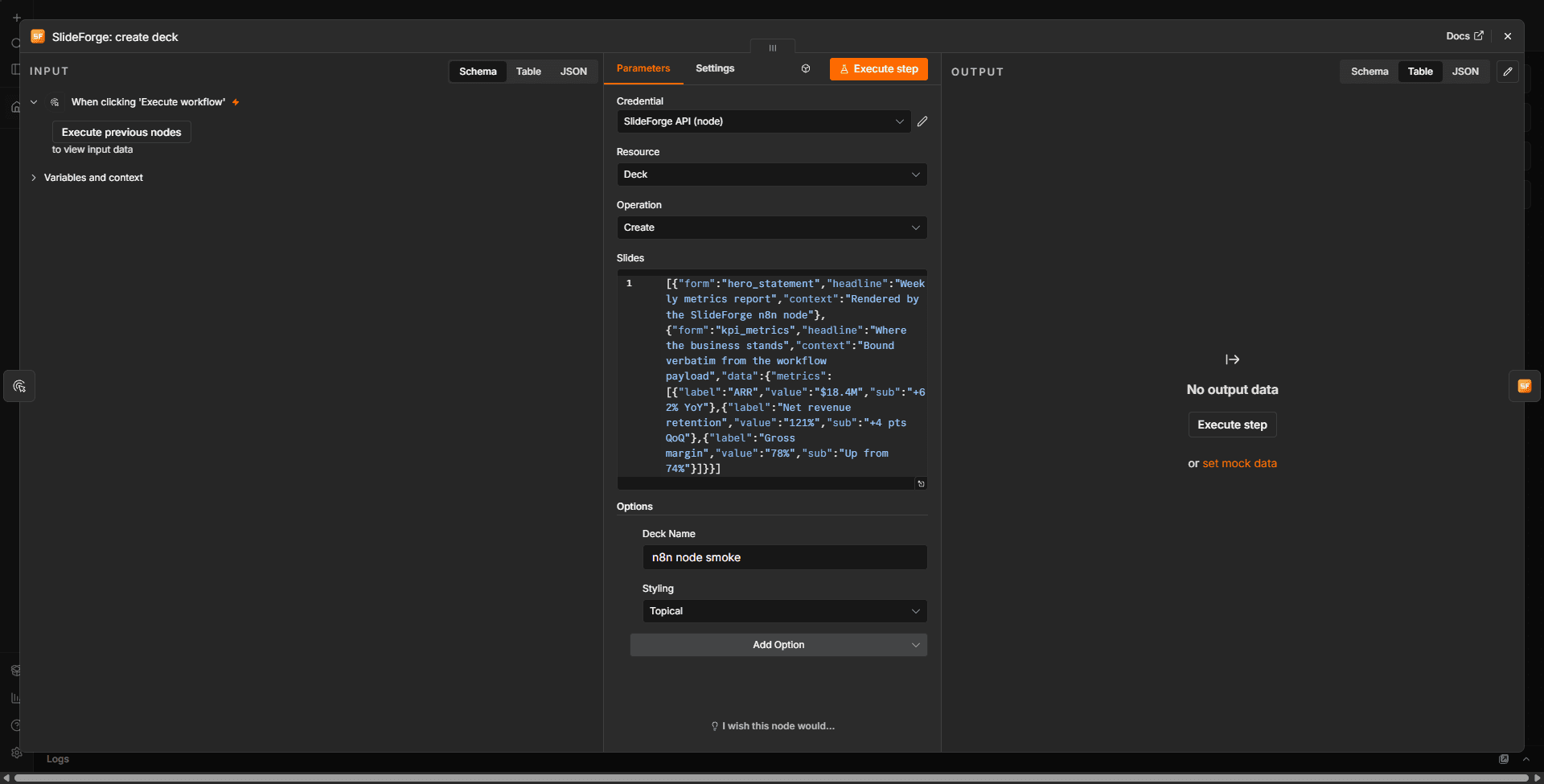Click the pencil edit icon in Output header

(1508, 72)
